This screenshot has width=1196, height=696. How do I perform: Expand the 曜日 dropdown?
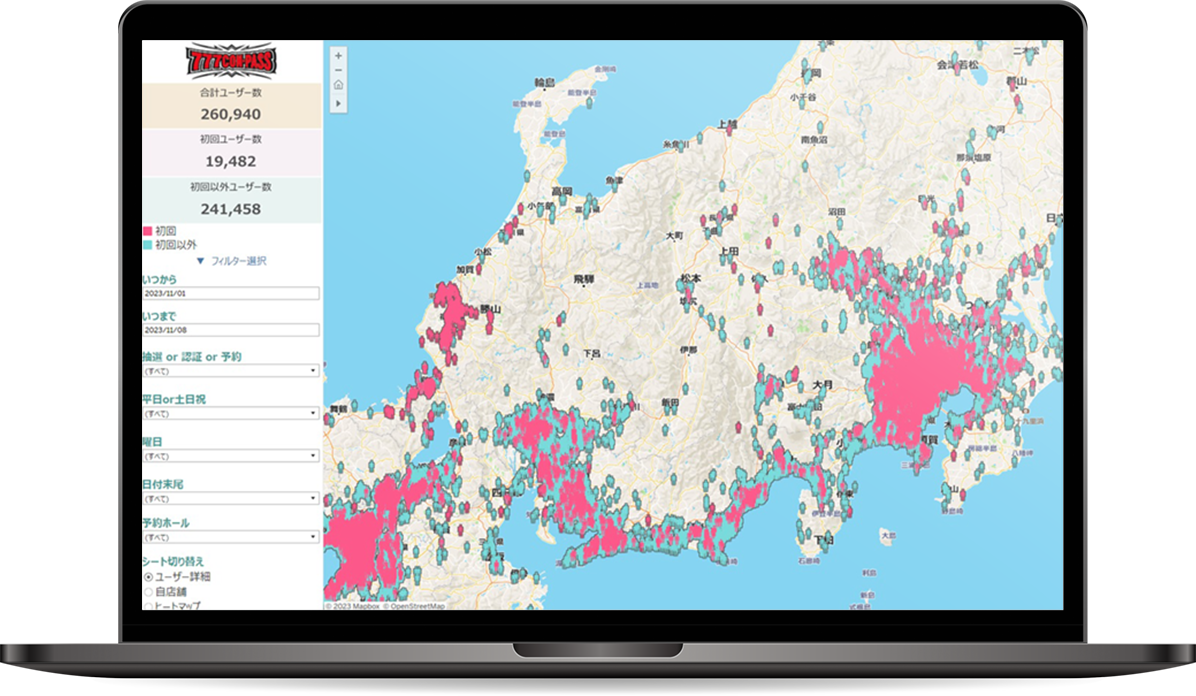click(x=231, y=456)
